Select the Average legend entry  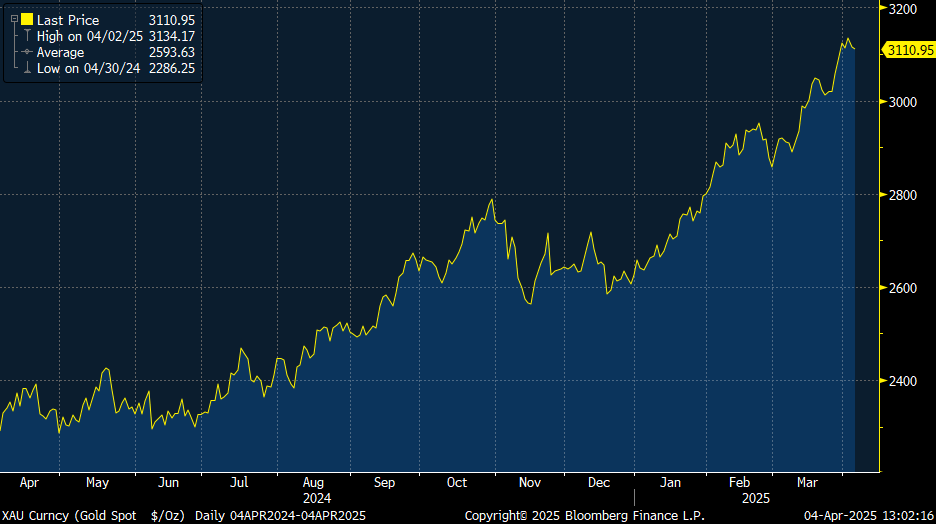point(61,52)
